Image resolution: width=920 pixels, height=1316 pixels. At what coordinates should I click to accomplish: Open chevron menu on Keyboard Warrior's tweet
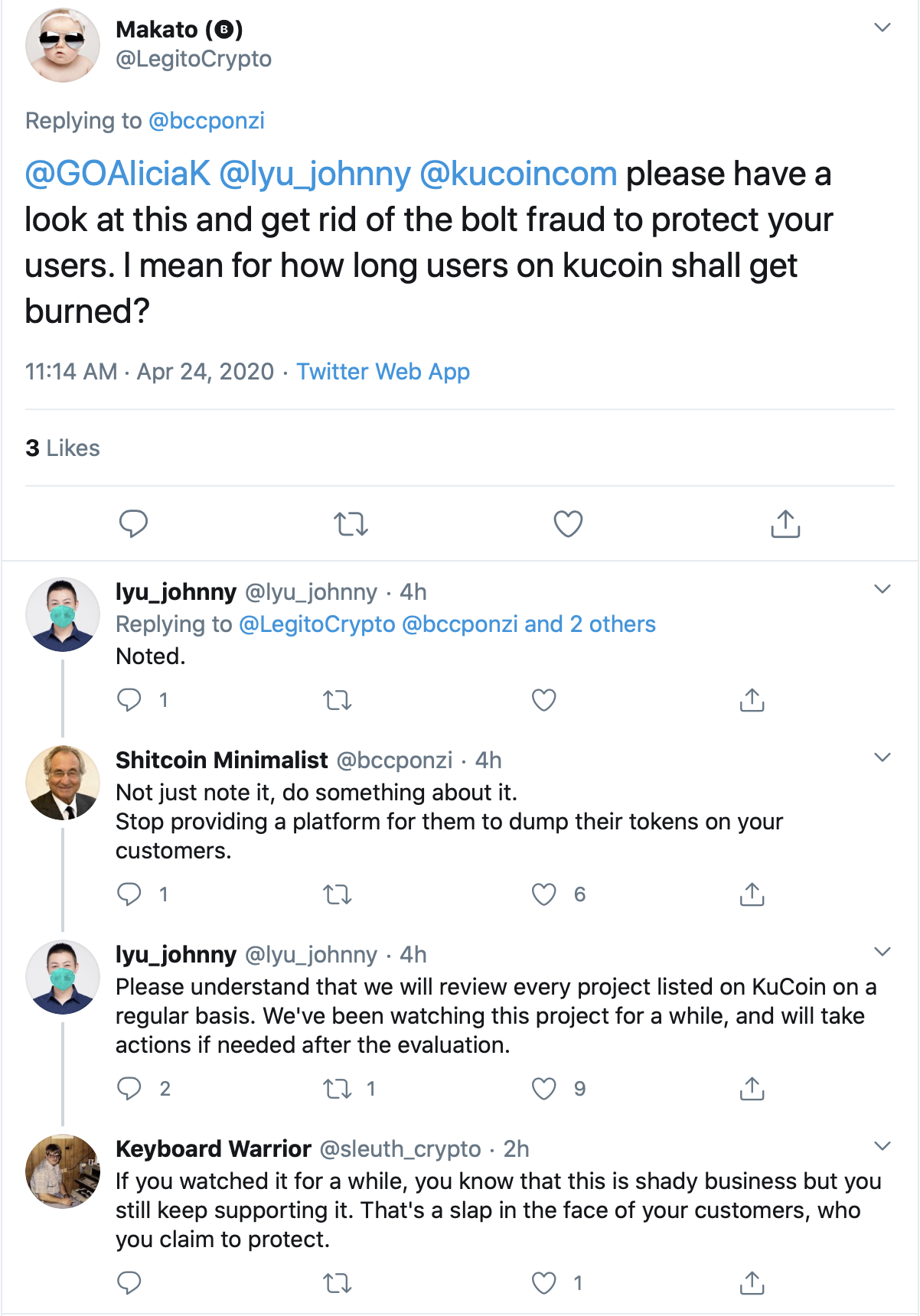tap(882, 1146)
